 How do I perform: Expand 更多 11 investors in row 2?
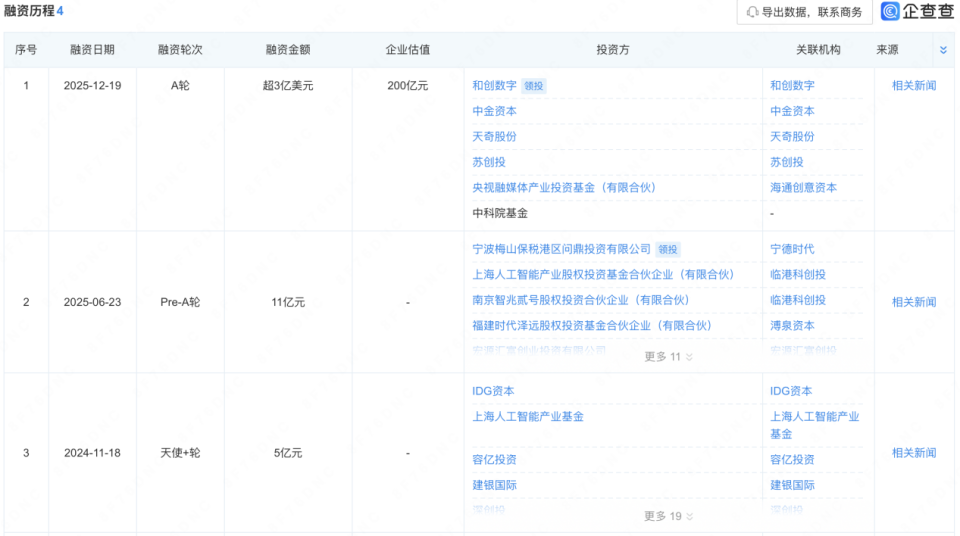(x=669, y=357)
